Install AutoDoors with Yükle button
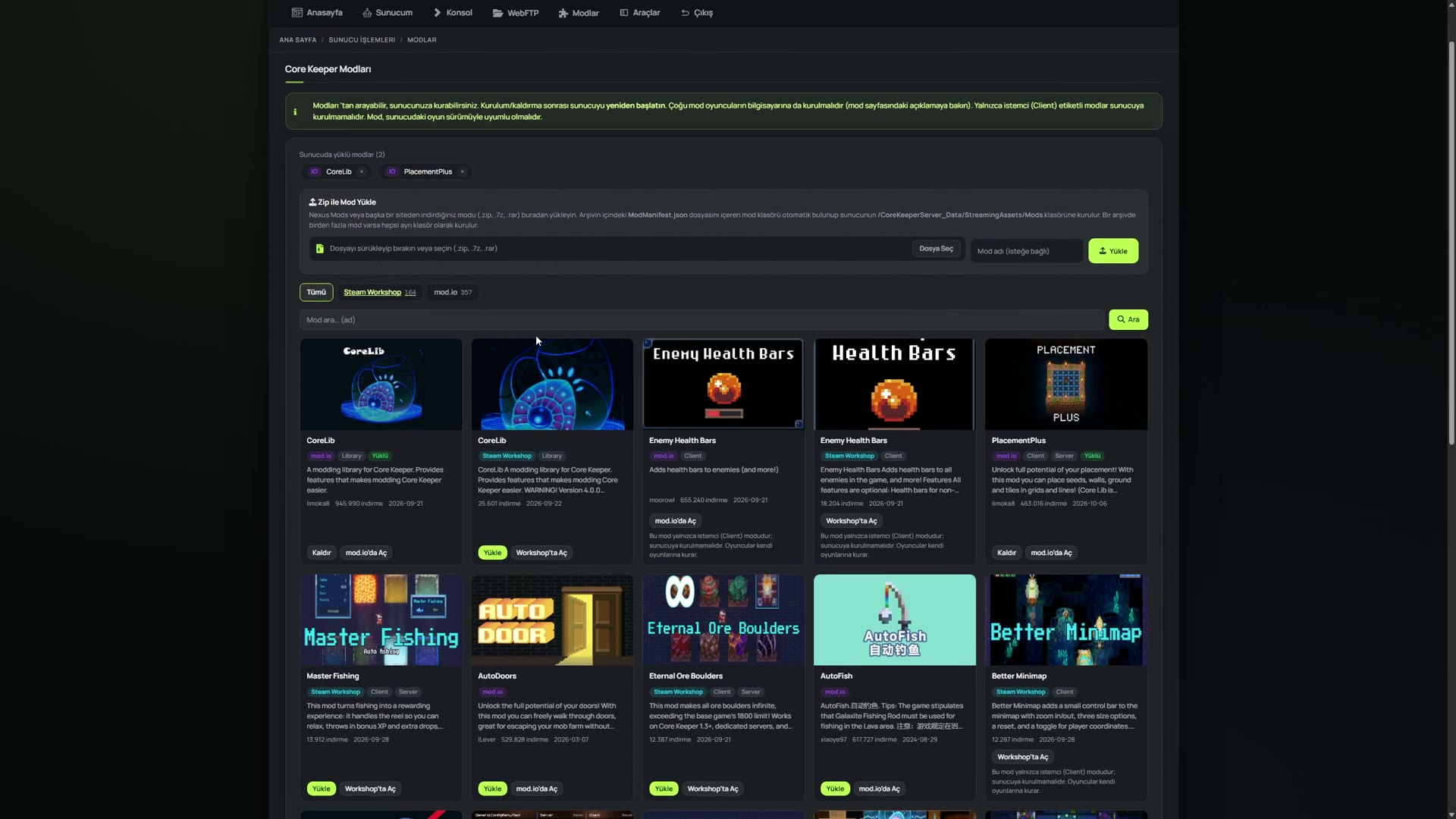The width and height of the screenshot is (1456, 819). tap(492, 789)
